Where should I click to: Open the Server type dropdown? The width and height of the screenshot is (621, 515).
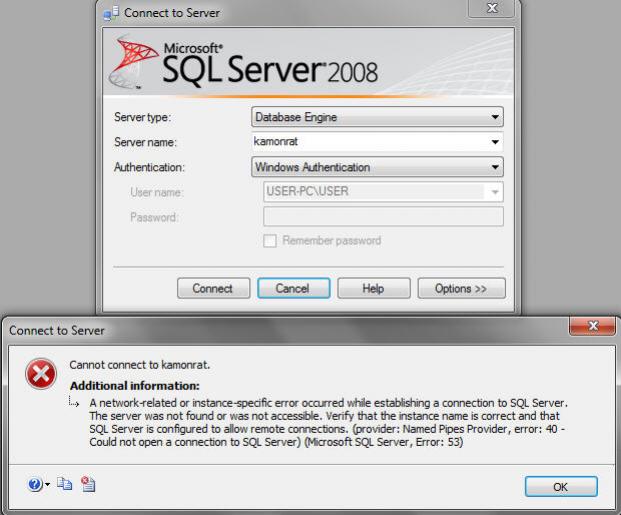click(377, 117)
